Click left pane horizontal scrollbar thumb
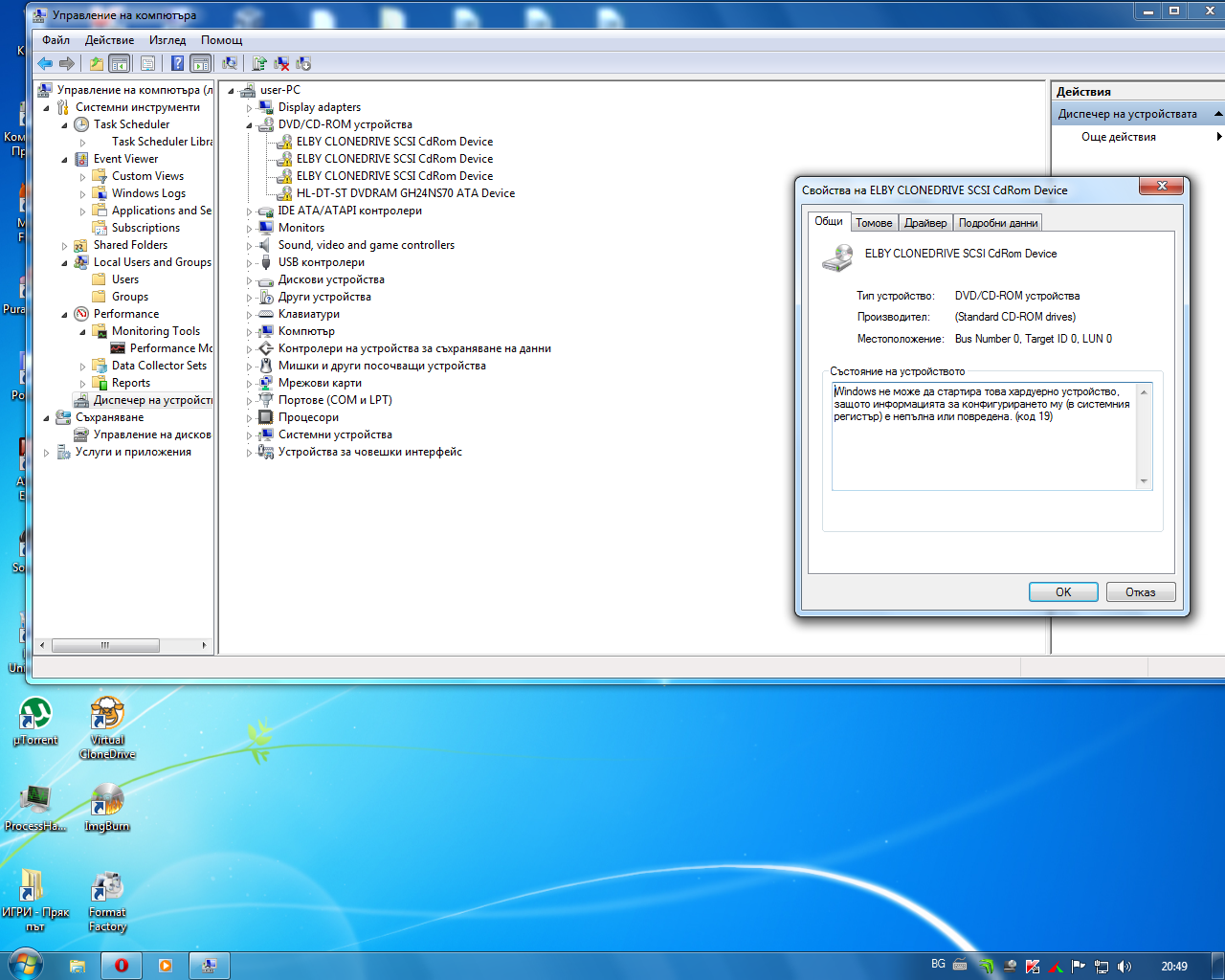Viewport: 1225px width, 980px height. tap(105, 645)
